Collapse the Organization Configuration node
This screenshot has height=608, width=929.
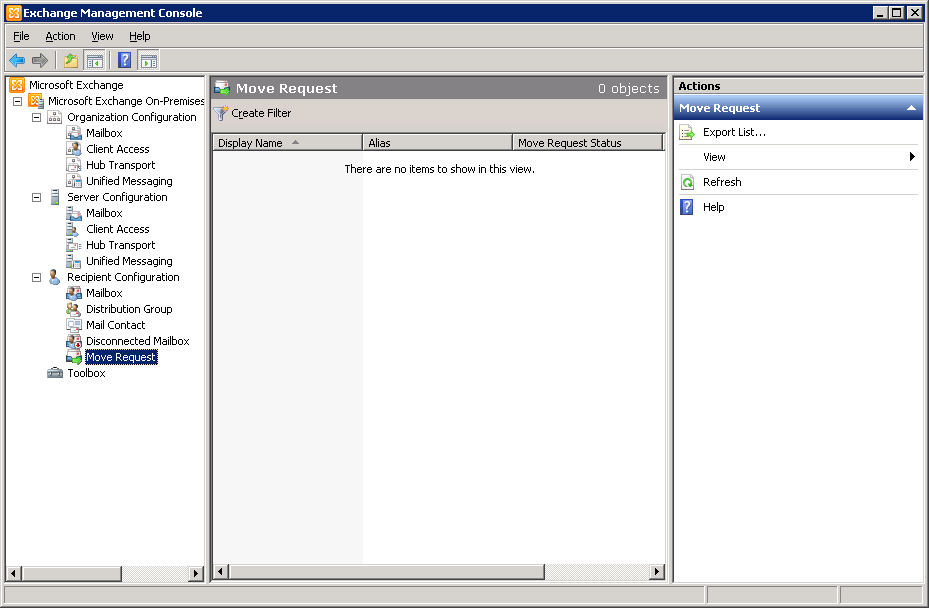37,117
